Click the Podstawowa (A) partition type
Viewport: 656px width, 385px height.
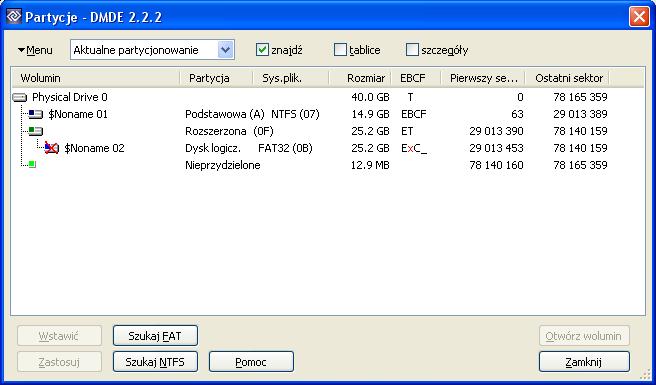(225, 114)
